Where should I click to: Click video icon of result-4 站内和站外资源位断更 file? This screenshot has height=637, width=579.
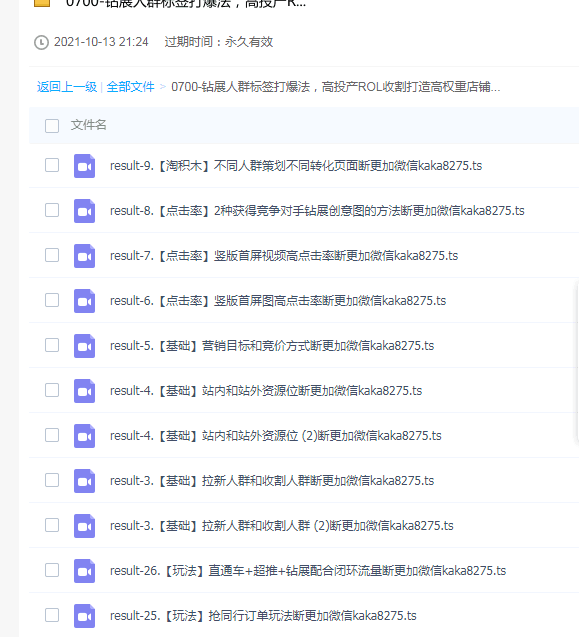point(85,391)
